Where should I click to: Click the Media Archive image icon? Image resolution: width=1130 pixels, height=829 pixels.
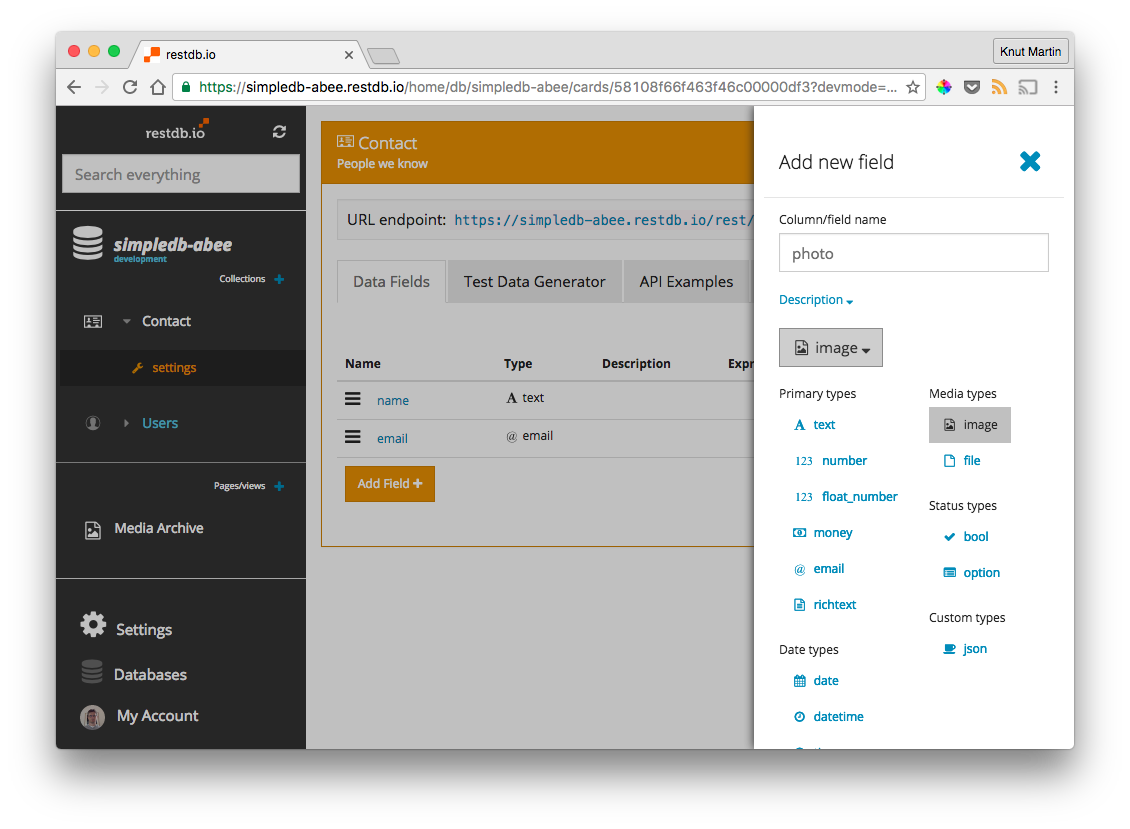(x=93, y=531)
